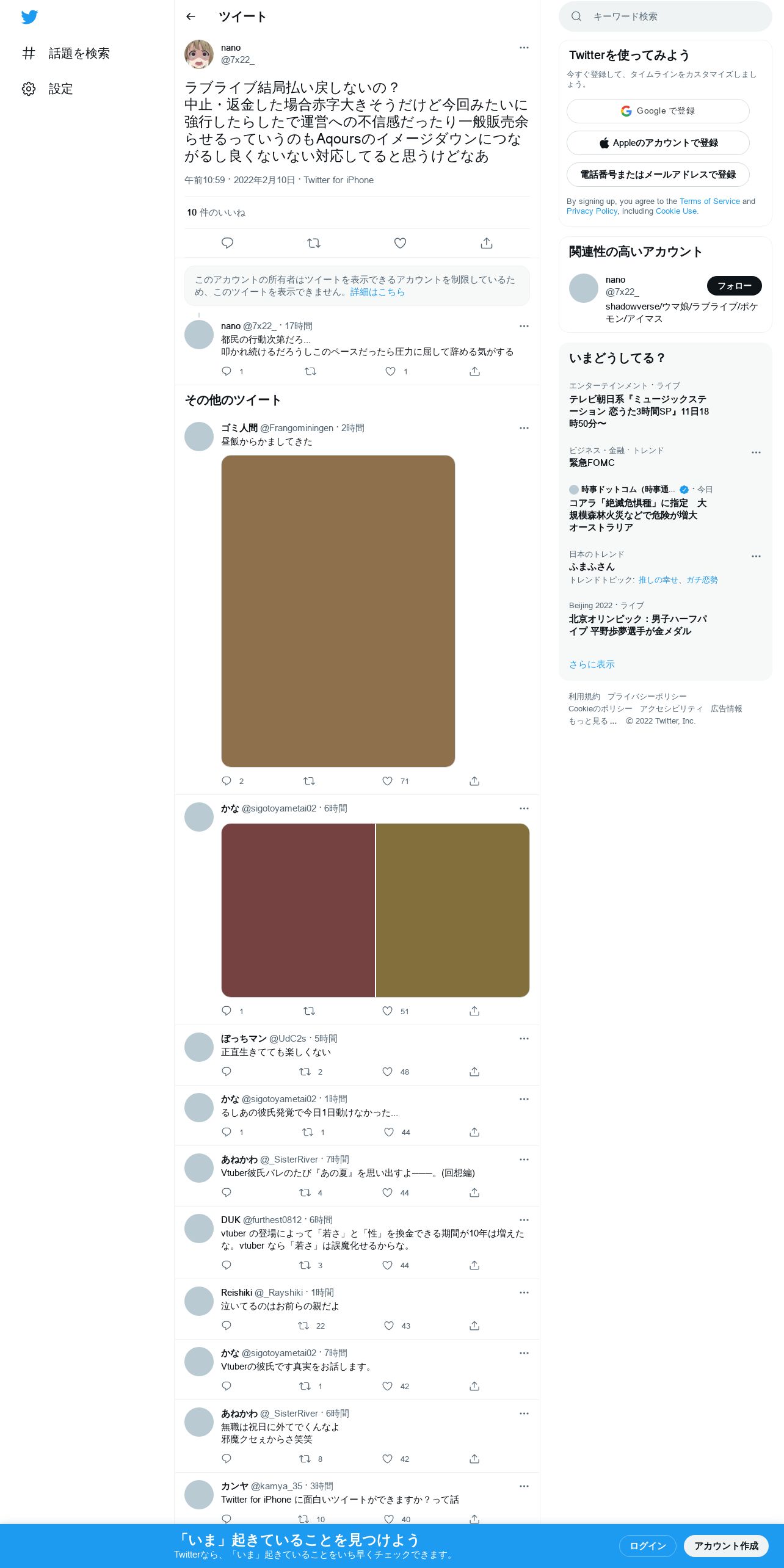Click the Twitter bird logo

pyautogui.click(x=29, y=17)
